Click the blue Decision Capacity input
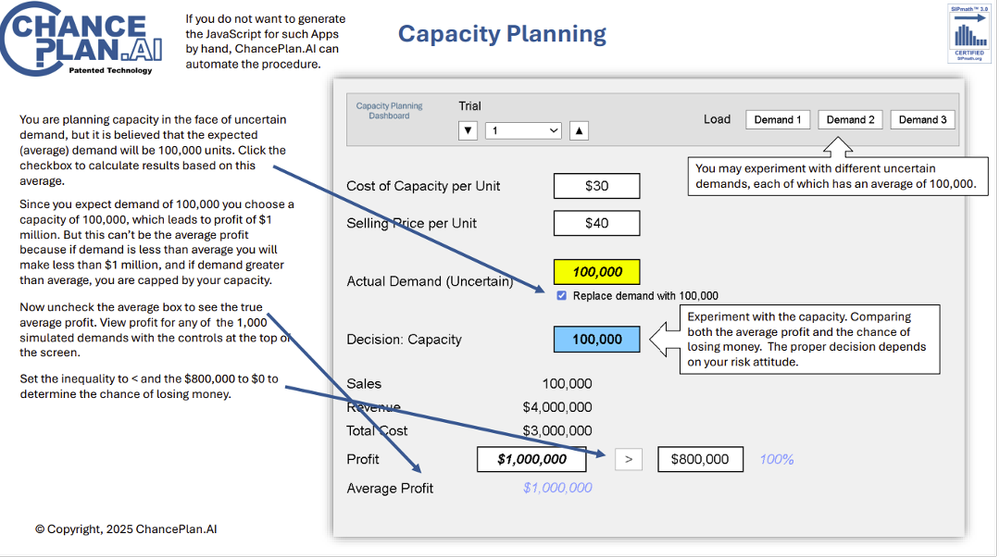Image resolution: width=1000 pixels, height=557 pixels. point(597,339)
